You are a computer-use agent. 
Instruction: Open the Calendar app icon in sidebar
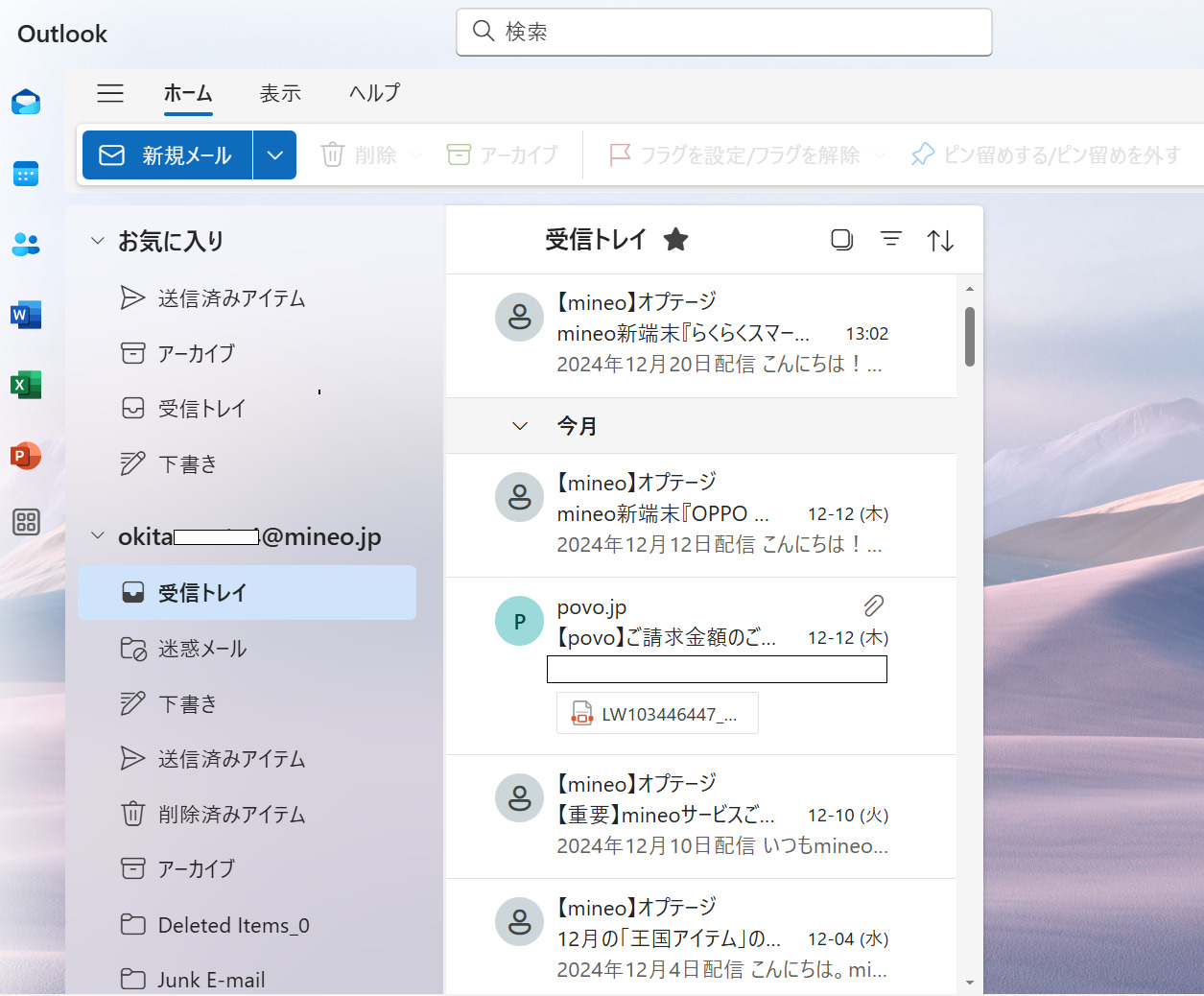(26, 174)
